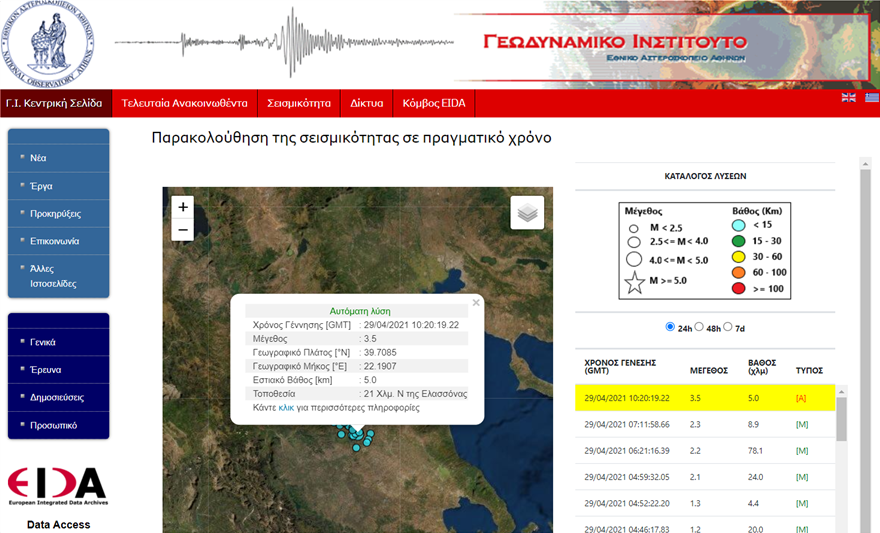Screen dimensions: 880x533
Task: Open the Σεισμικότητα menu
Action: click(298, 103)
